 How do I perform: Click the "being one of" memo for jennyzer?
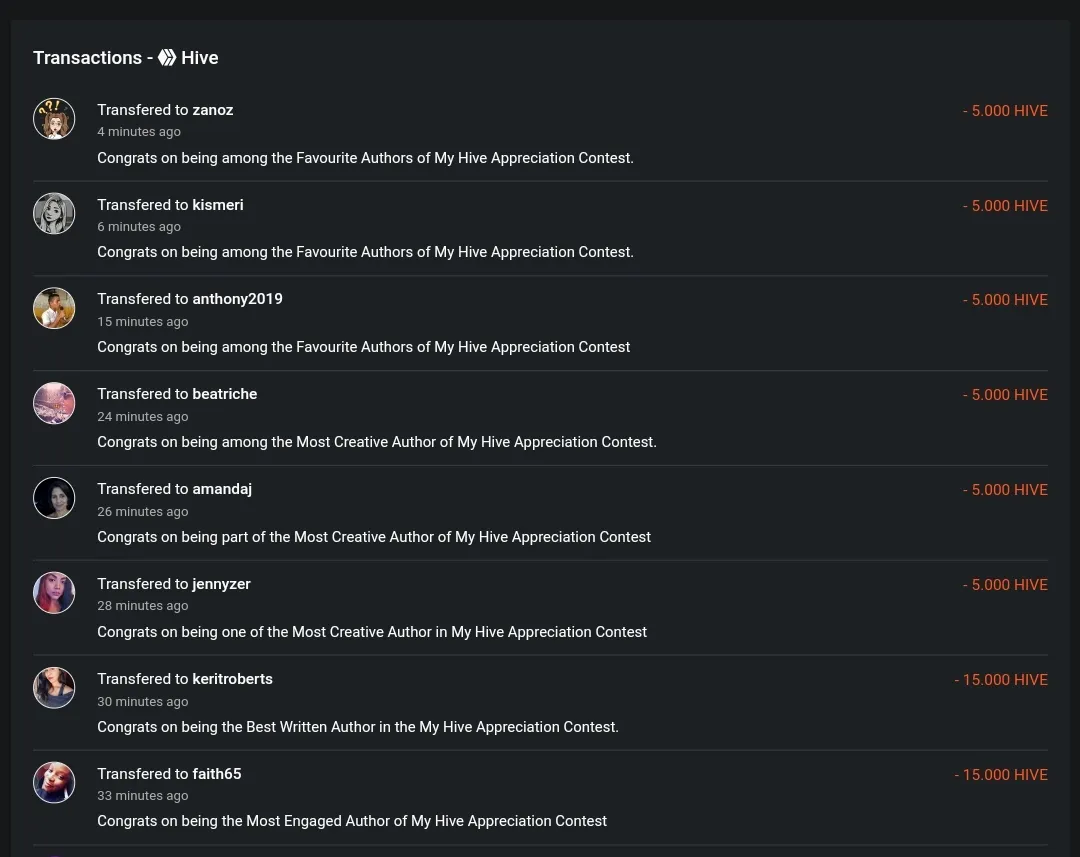point(372,632)
